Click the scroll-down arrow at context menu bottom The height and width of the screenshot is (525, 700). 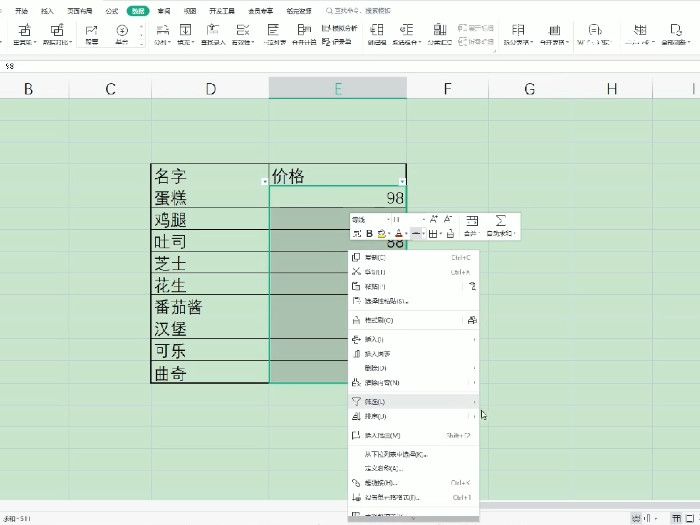click(413, 519)
